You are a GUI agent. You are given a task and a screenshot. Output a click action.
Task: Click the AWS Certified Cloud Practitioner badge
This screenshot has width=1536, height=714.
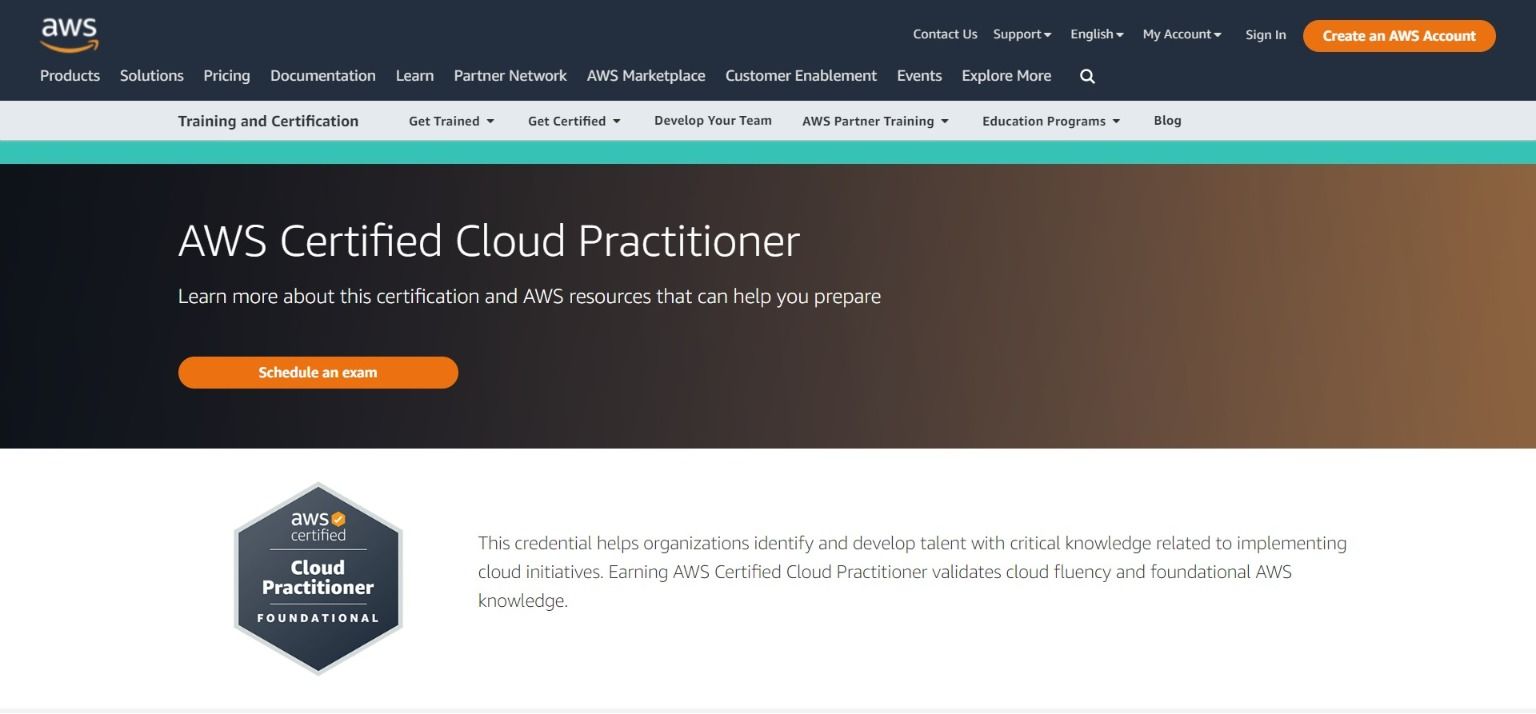[318, 578]
